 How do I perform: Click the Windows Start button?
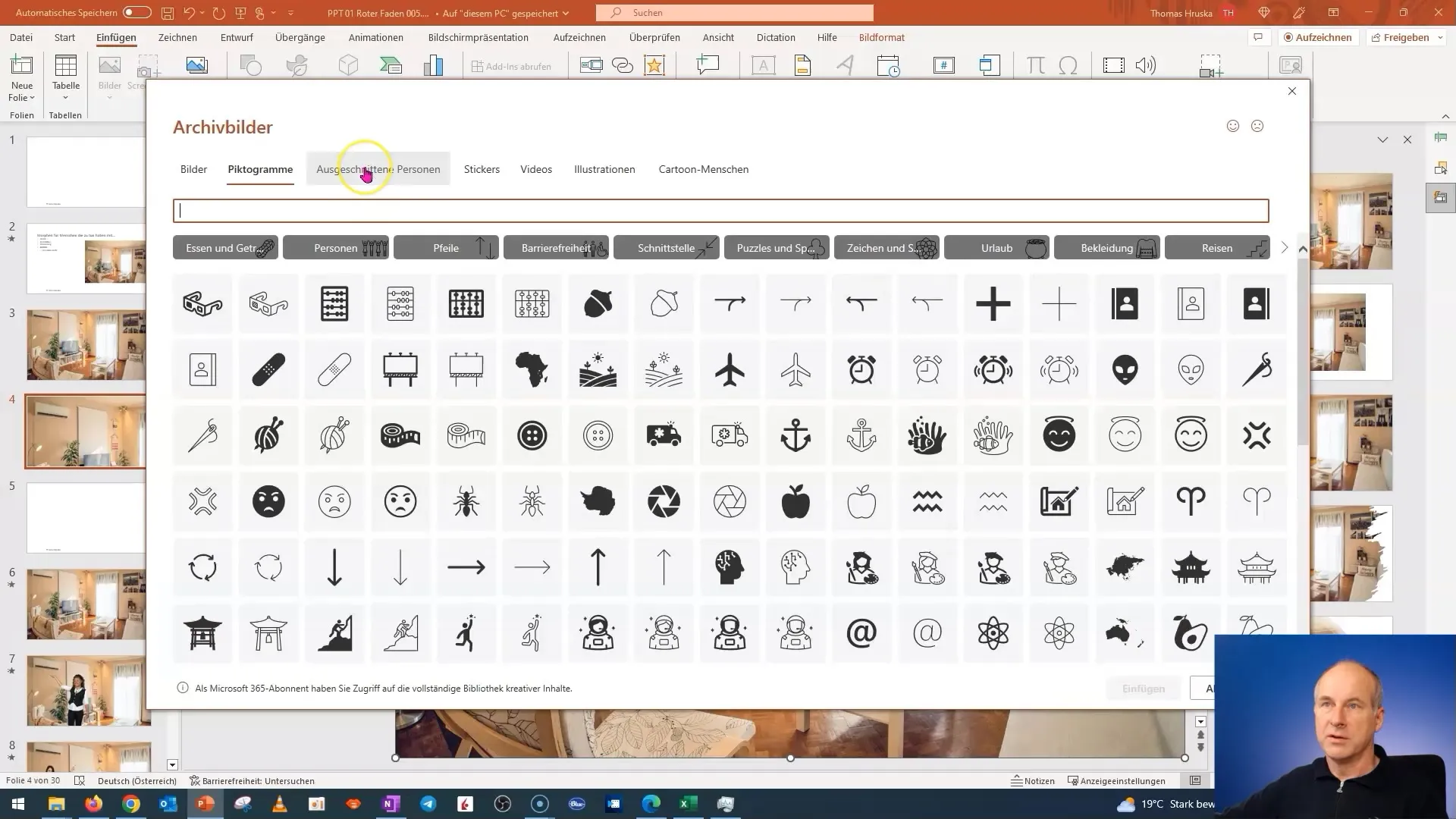pos(17,804)
